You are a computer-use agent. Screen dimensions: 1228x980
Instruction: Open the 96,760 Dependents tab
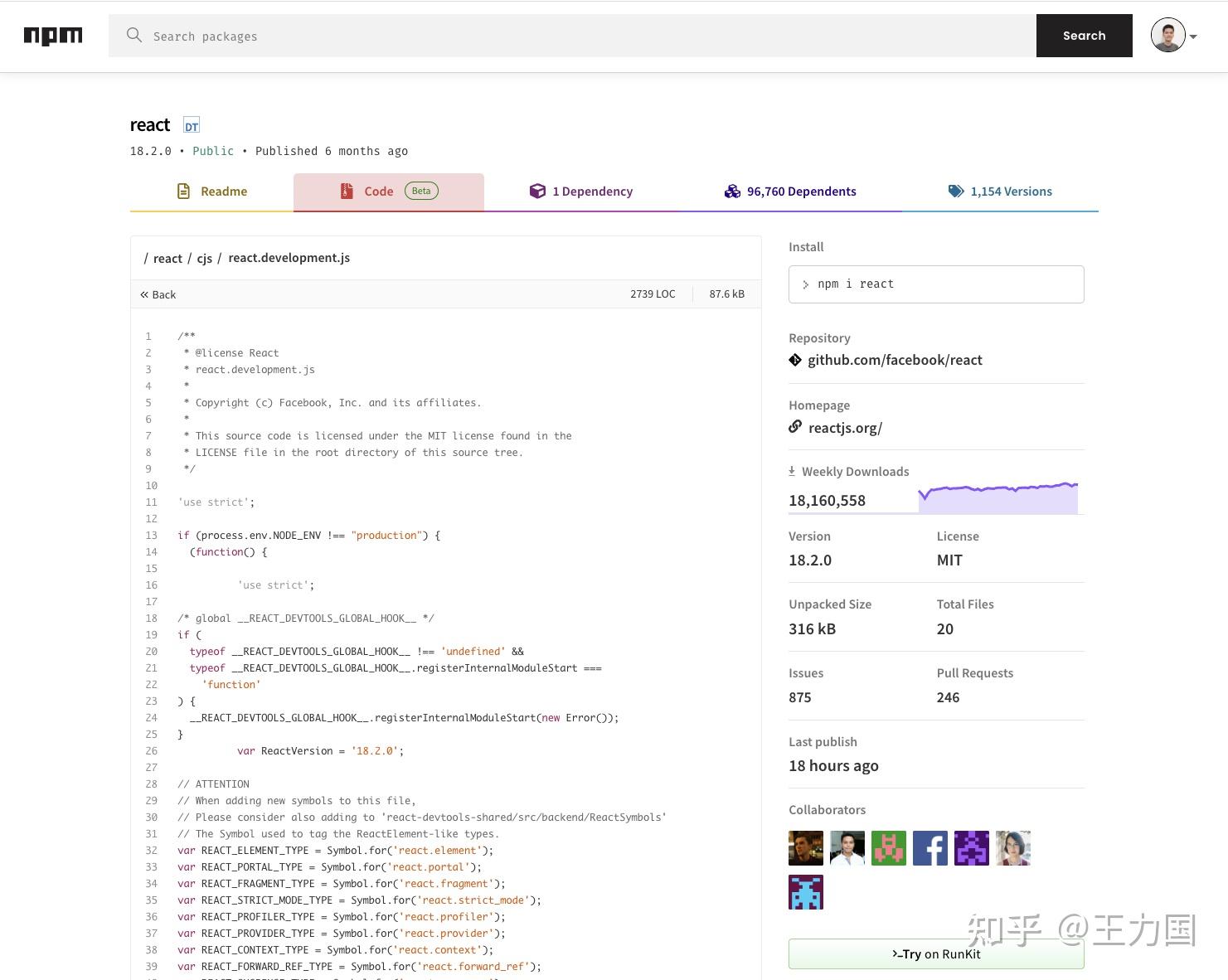pos(790,192)
